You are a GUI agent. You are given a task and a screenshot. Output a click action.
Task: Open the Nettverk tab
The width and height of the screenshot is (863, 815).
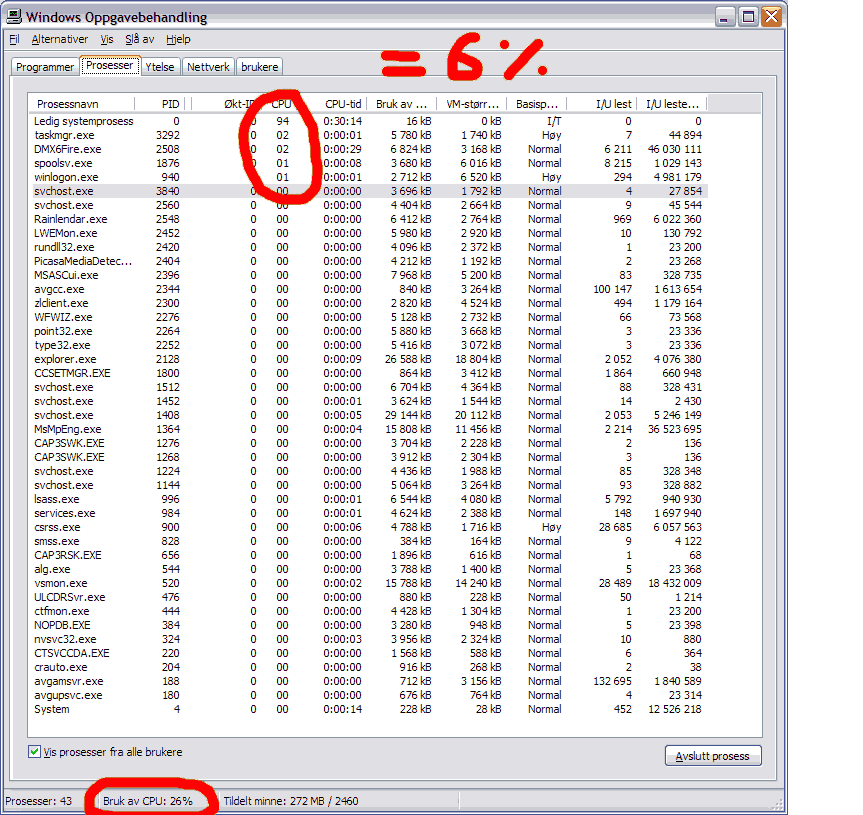[208, 67]
